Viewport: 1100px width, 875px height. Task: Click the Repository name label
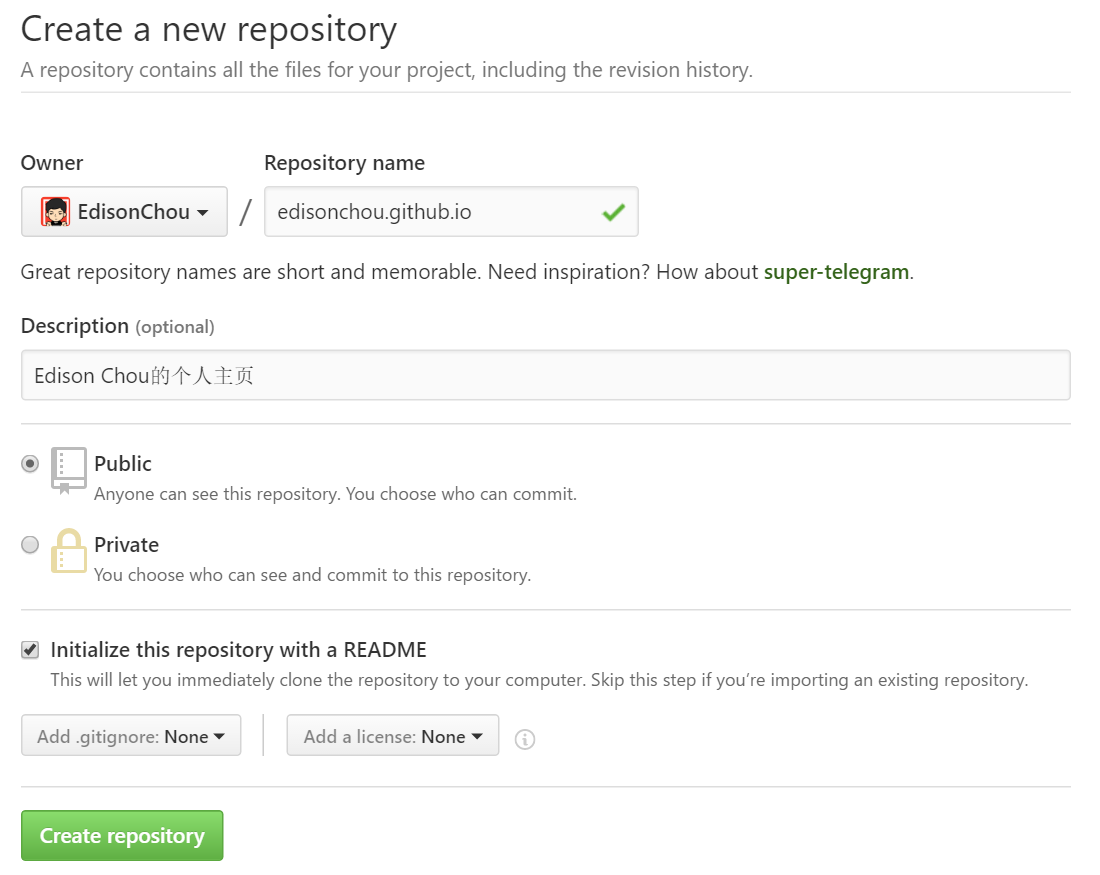click(x=344, y=163)
